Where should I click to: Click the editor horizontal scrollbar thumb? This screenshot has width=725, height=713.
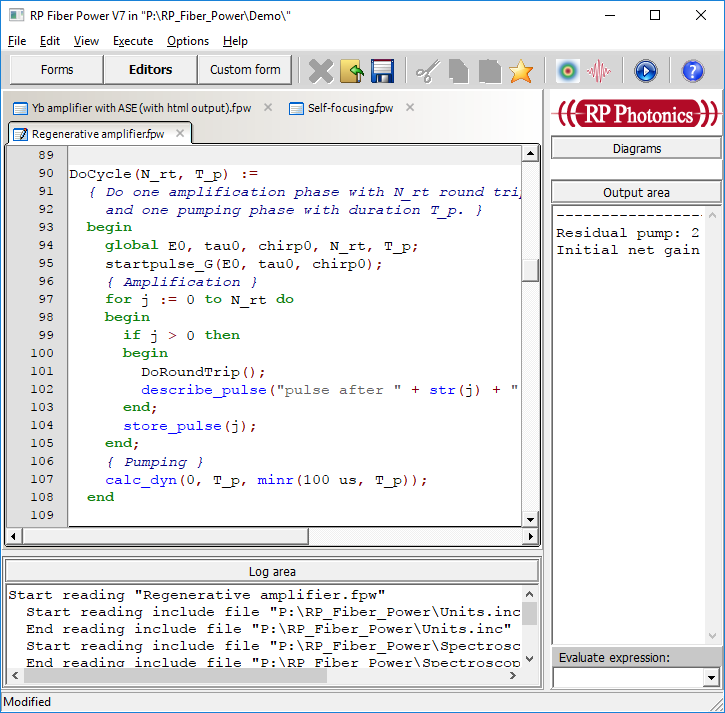(x=166, y=536)
